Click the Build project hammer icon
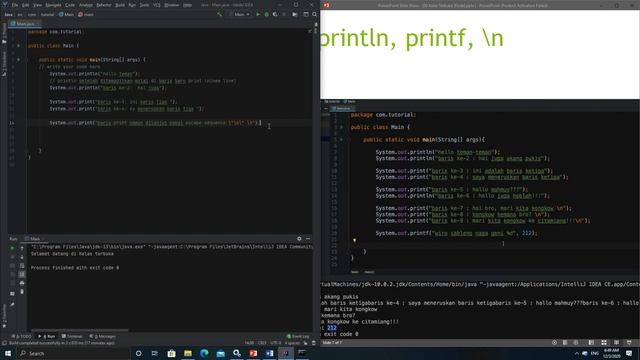 (x=220, y=14)
